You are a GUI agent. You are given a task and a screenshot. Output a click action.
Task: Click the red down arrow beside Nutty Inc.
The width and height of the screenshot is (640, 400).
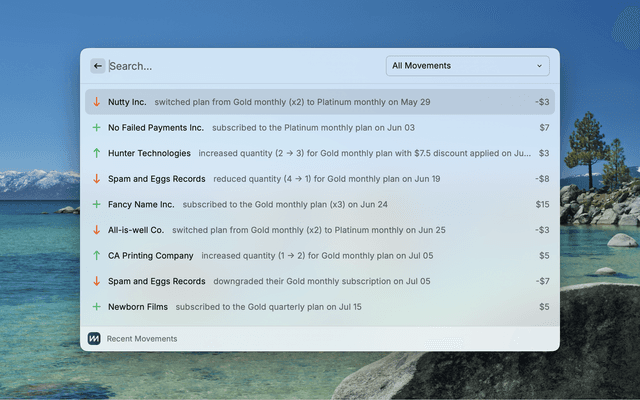pyautogui.click(x=97, y=102)
